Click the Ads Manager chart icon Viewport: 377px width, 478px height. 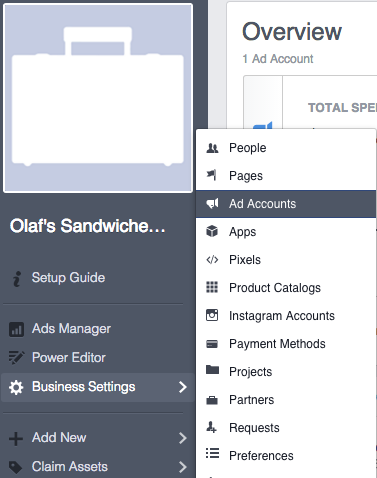16,329
